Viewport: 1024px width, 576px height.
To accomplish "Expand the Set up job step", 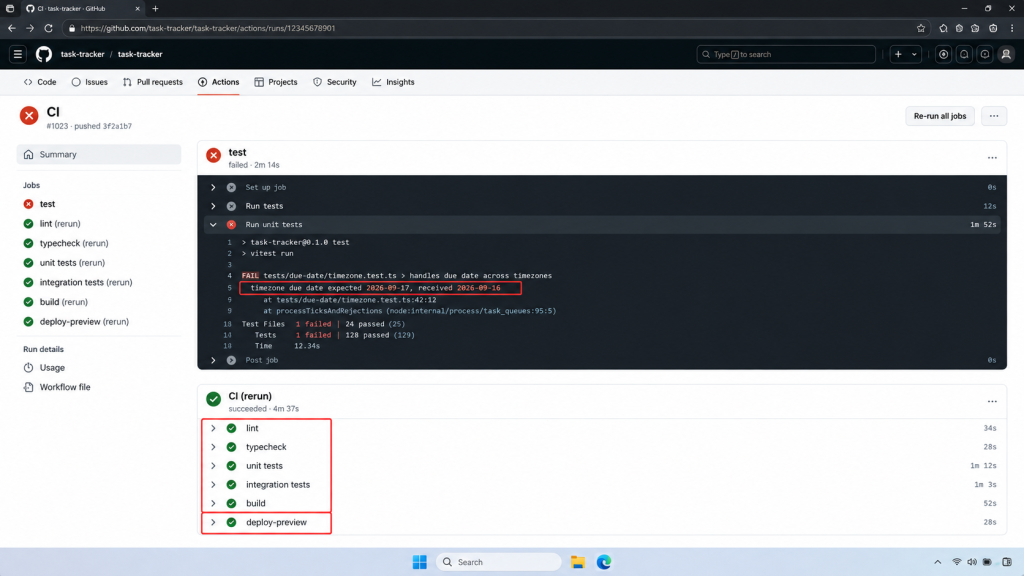I will tap(213, 187).
